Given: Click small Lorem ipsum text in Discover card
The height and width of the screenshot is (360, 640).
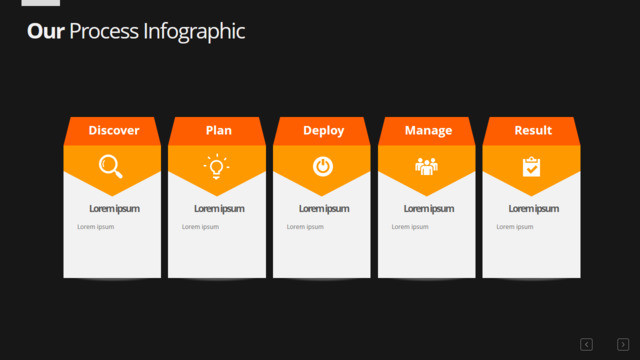Looking at the screenshot, I should click(x=96, y=227).
